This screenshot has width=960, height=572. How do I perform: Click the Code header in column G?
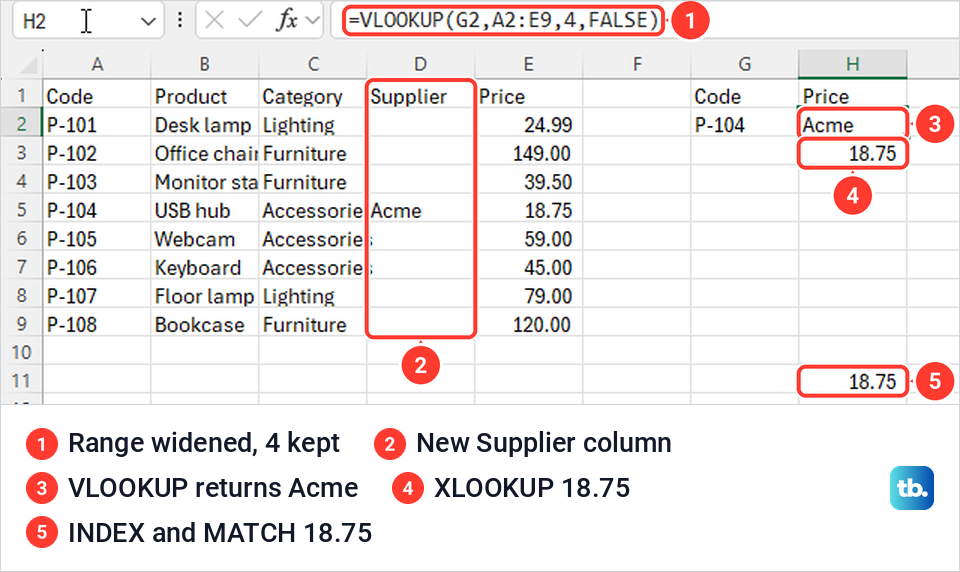(744, 96)
